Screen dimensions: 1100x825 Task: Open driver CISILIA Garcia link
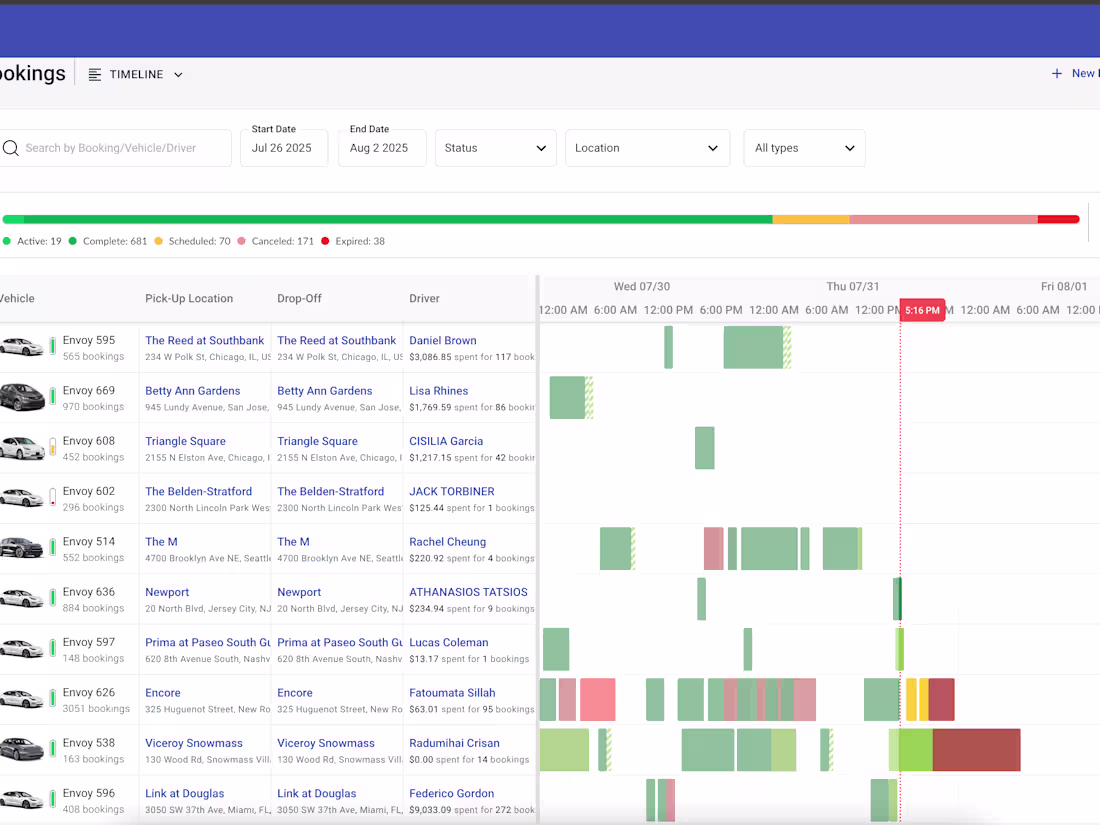446,441
